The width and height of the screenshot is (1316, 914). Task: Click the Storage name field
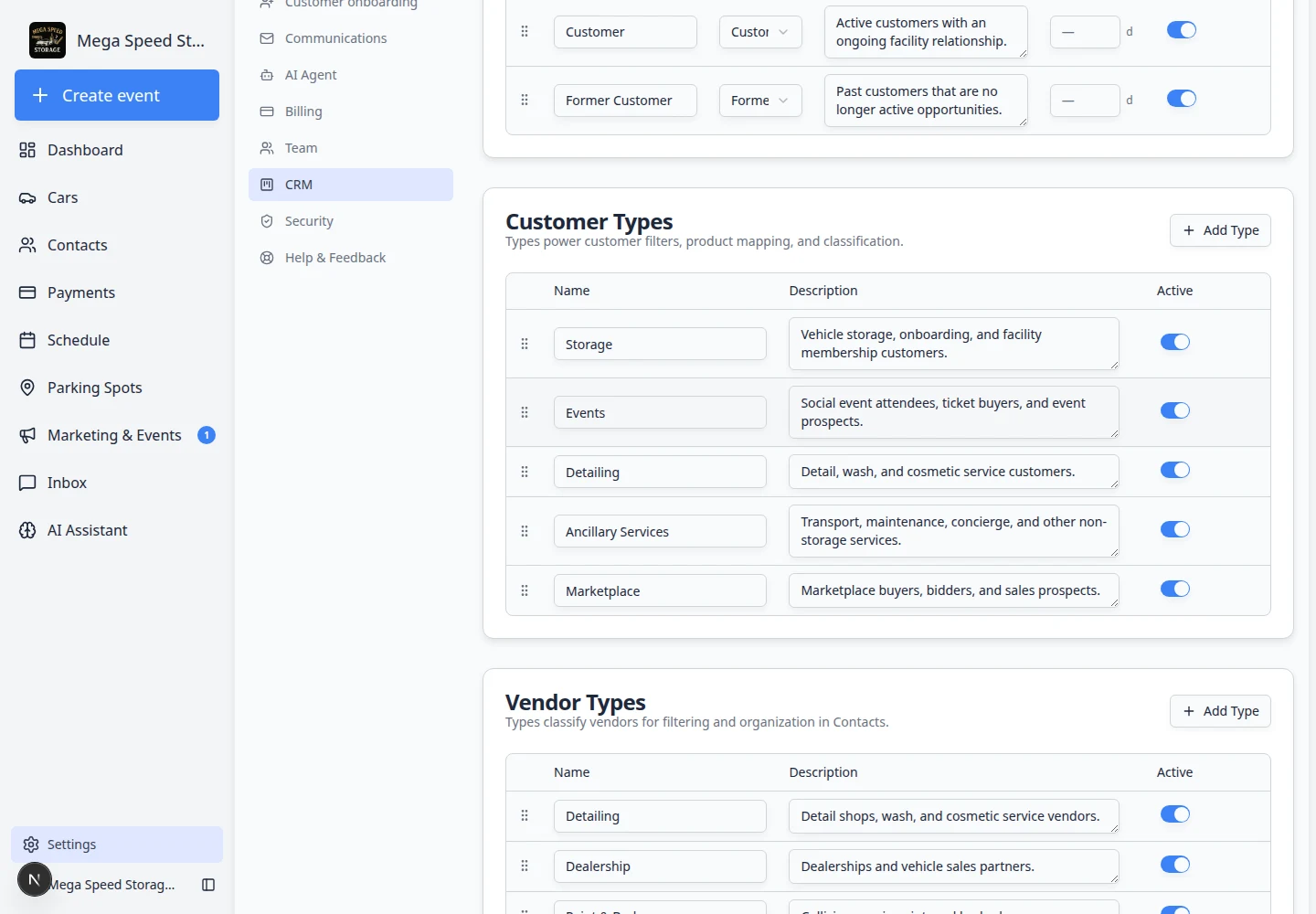(x=660, y=344)
